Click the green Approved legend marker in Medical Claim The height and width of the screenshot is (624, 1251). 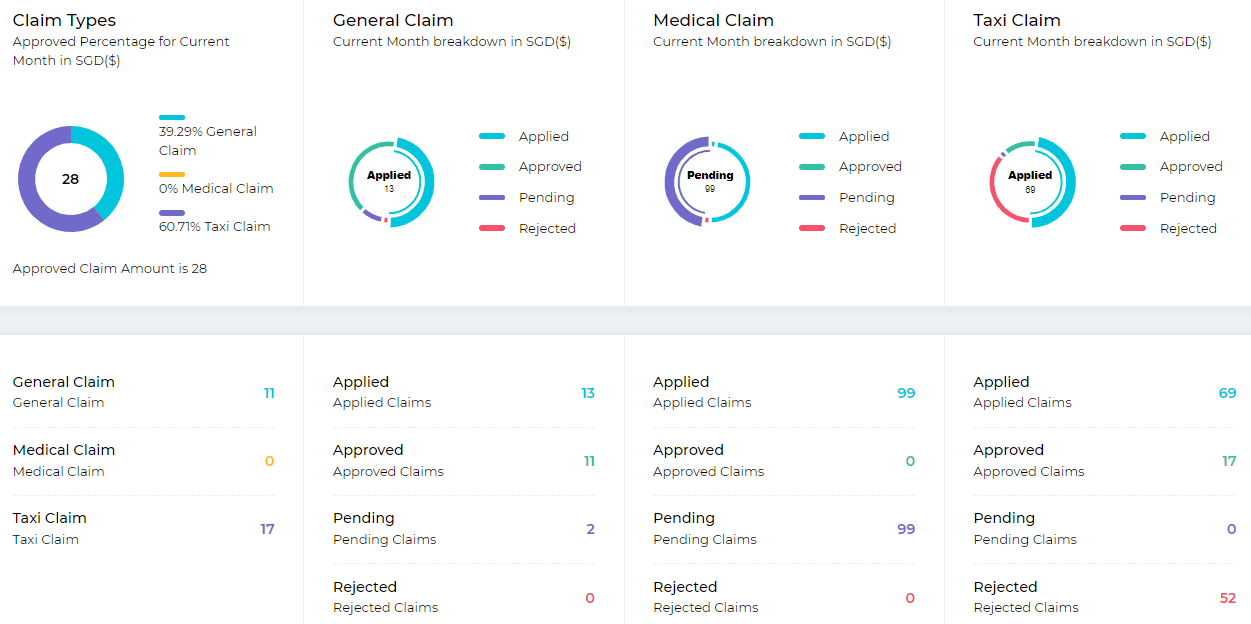coord(811,166)
